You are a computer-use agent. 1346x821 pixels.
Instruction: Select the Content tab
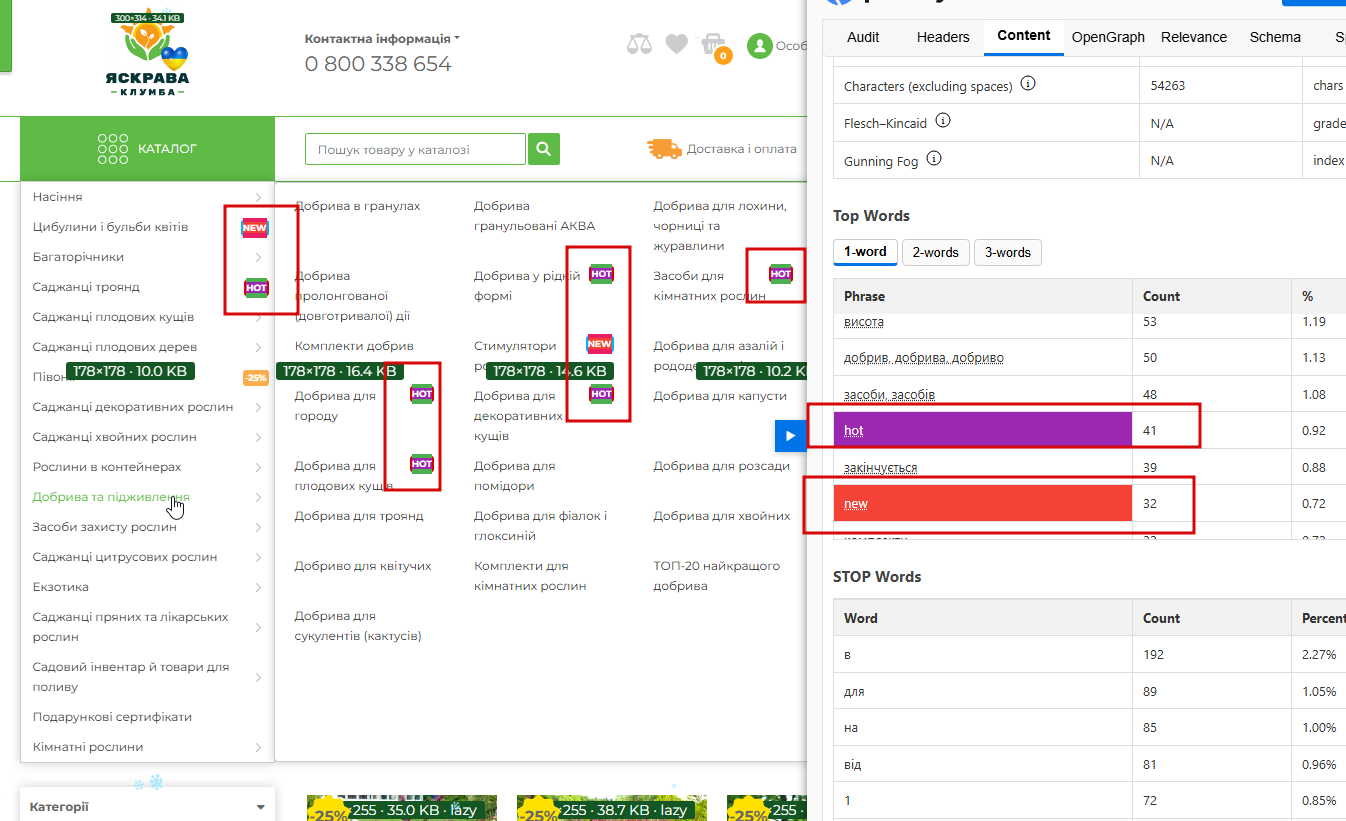[1024, 36]
